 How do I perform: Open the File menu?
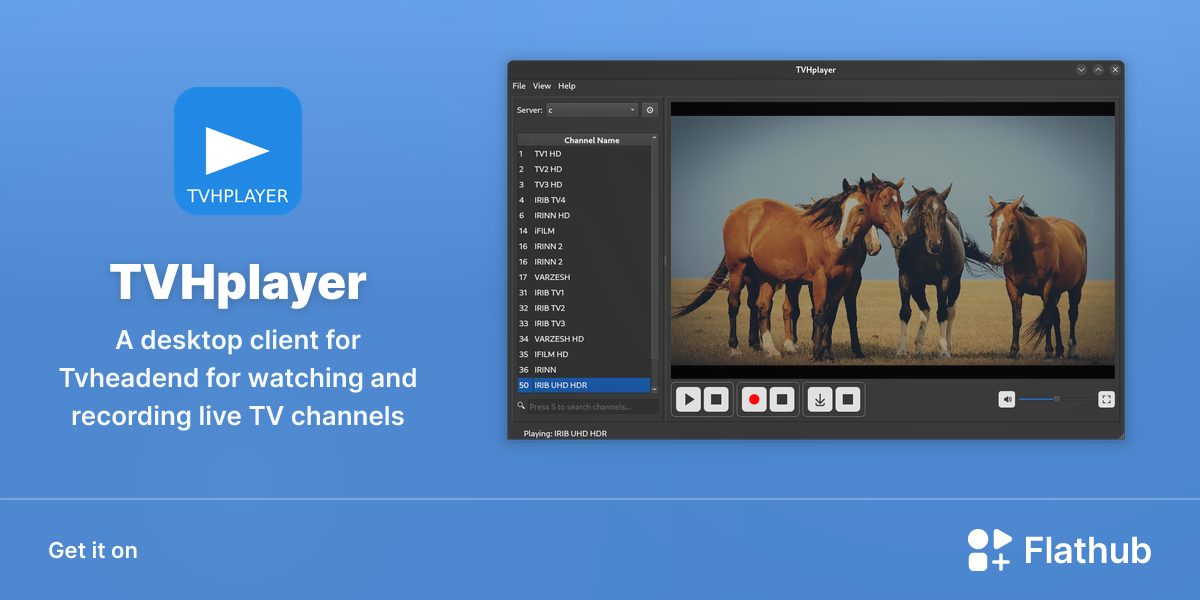click(x=519, y=86)
